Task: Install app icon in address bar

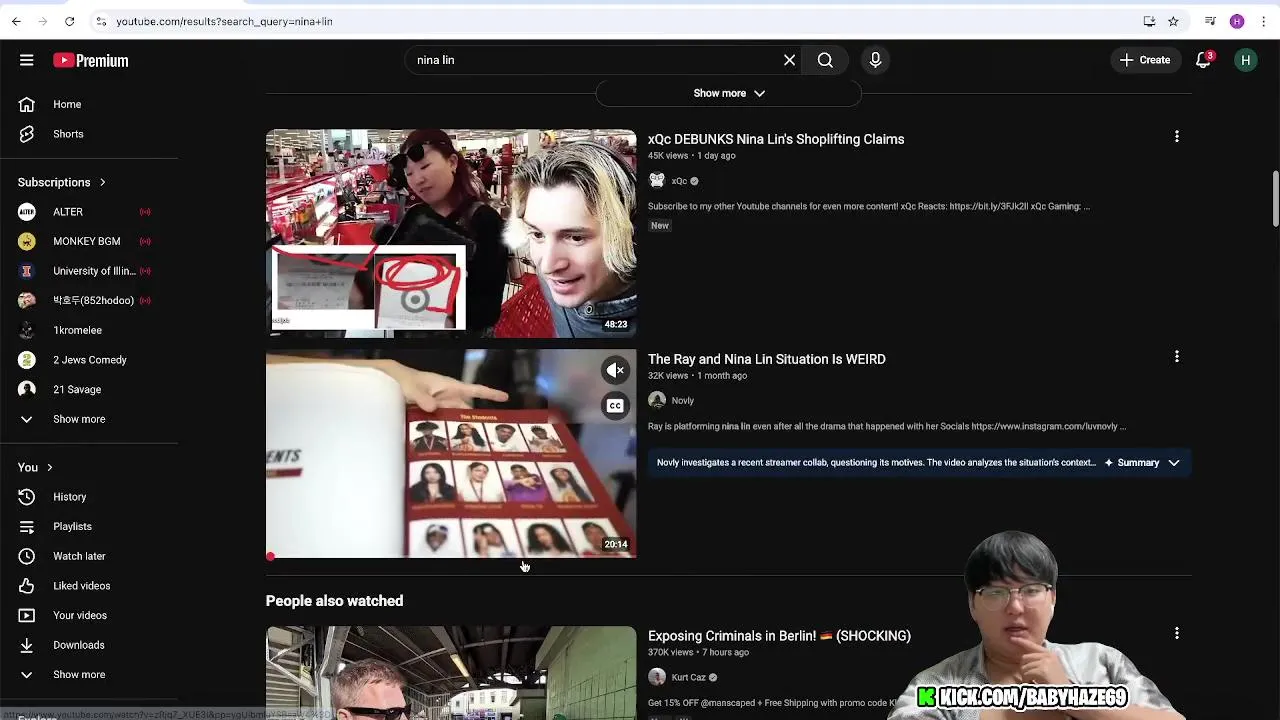Action: [1149, 21]
